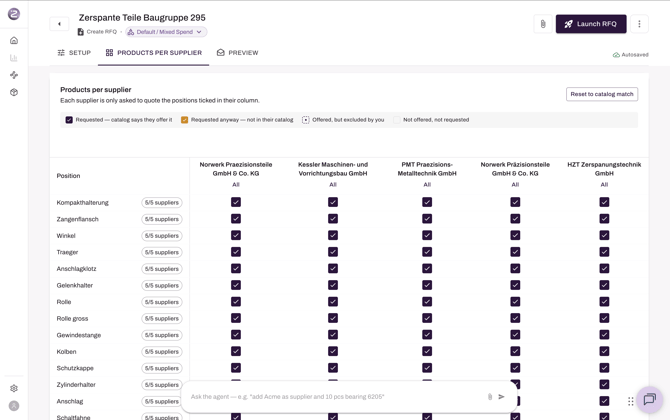
Task: Click the drag handle dots beside chat button
Action: click(631, 401)
